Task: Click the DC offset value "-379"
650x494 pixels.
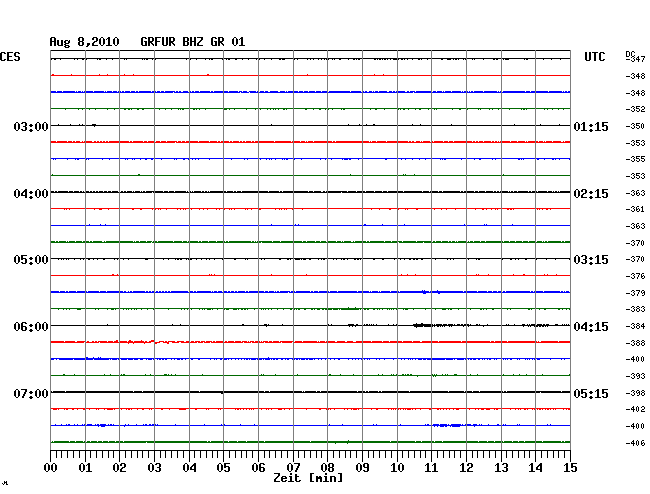Action: click(635, 293)
